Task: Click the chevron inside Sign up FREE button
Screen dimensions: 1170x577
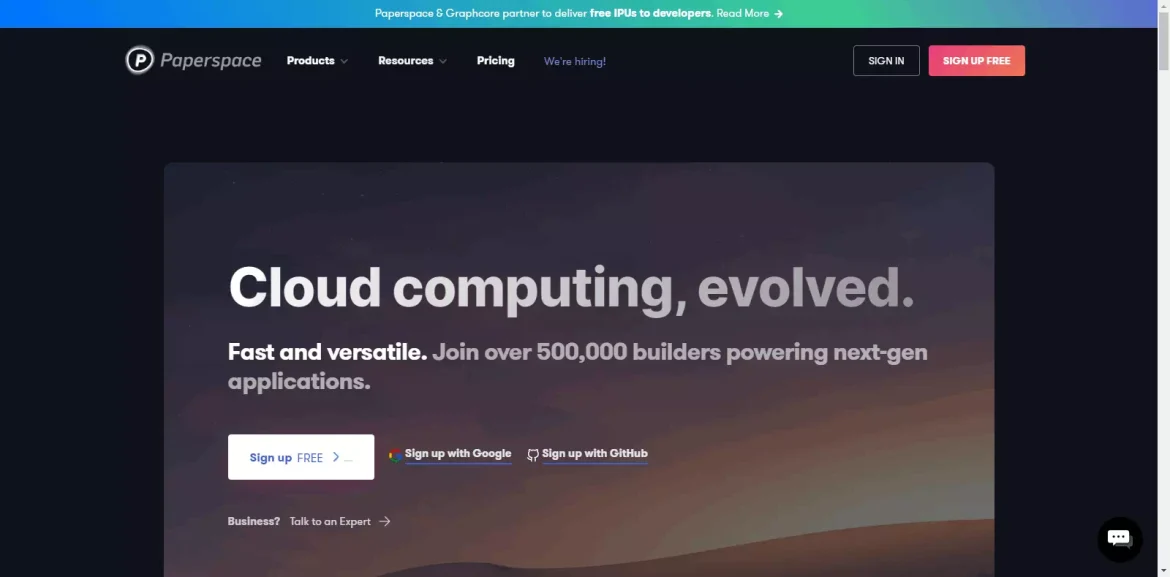Action: (x=336, y=457)
